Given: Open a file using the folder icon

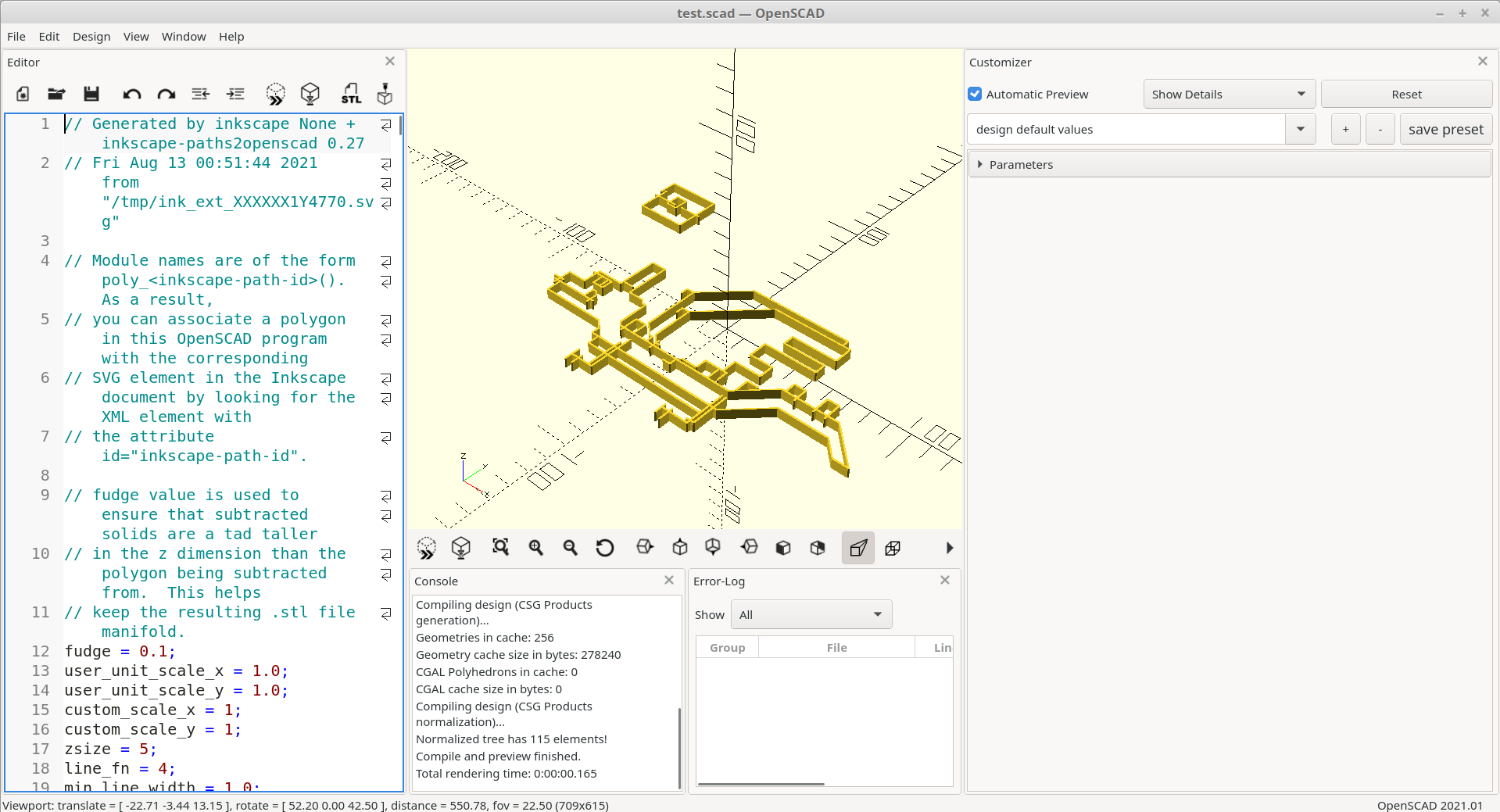Looking at the screenshot, I should coord(56,94).
